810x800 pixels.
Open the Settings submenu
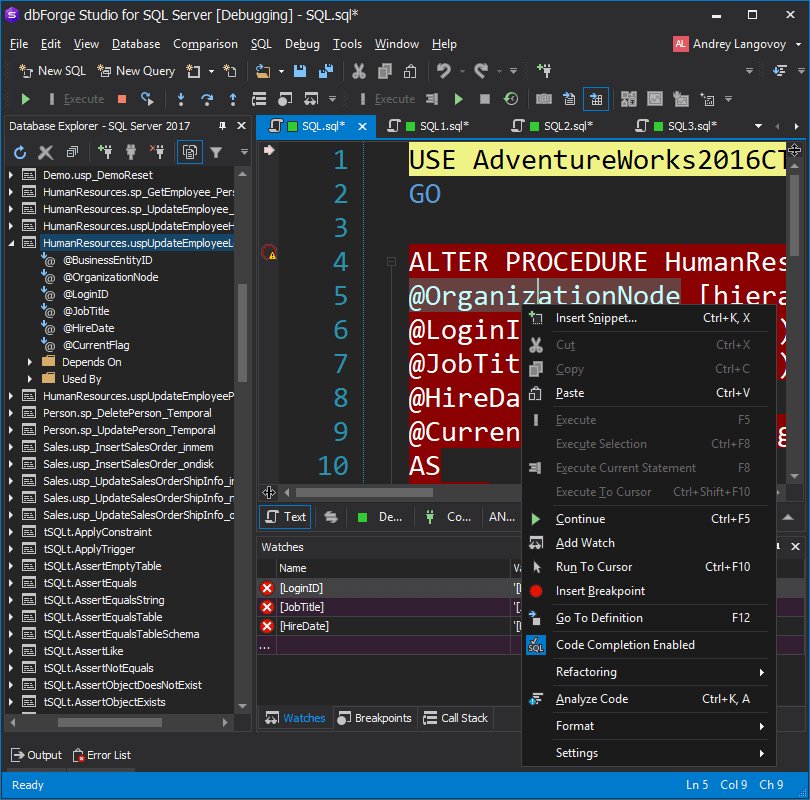tap(648, 753)
